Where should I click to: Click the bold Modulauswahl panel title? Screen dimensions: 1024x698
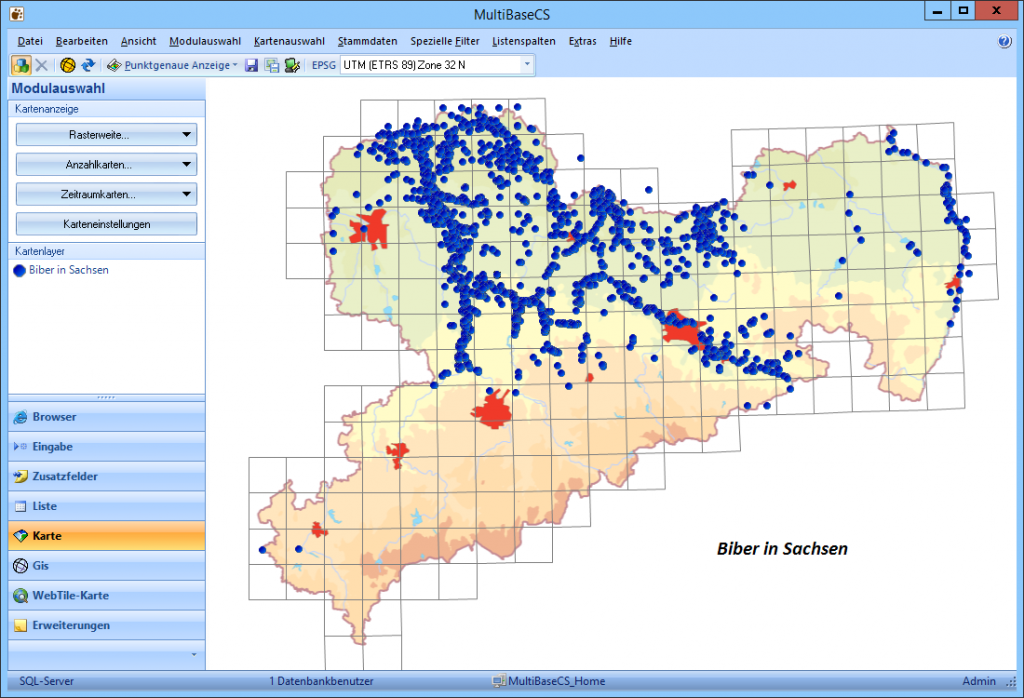pyautogui.click(x=58, y=88)
